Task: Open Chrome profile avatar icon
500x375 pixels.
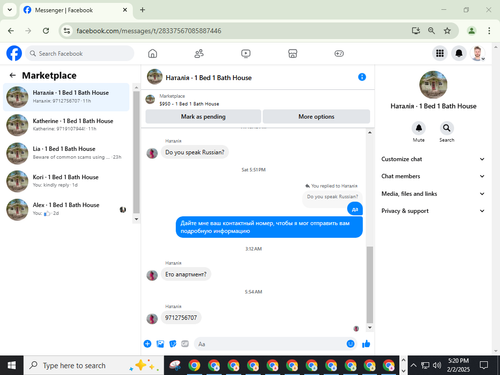Action: (471, 31)
